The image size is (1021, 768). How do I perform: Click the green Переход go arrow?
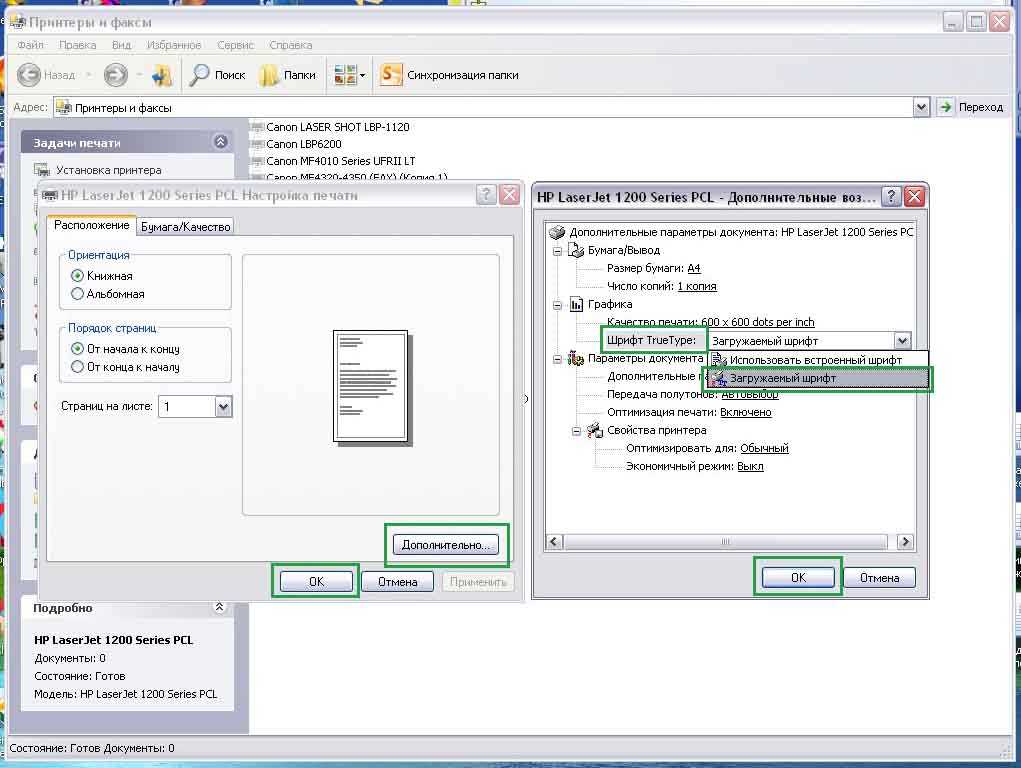[945, 107]
